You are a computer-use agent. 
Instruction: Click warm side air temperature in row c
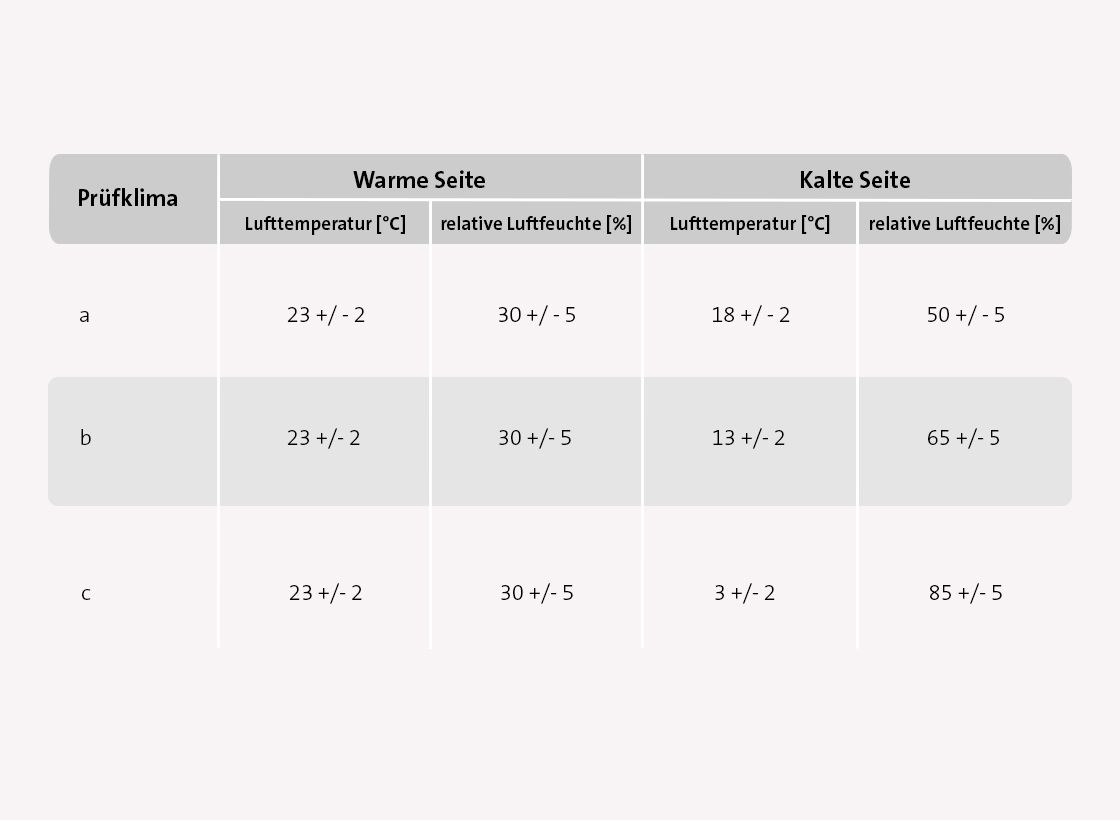coord(326,593)
